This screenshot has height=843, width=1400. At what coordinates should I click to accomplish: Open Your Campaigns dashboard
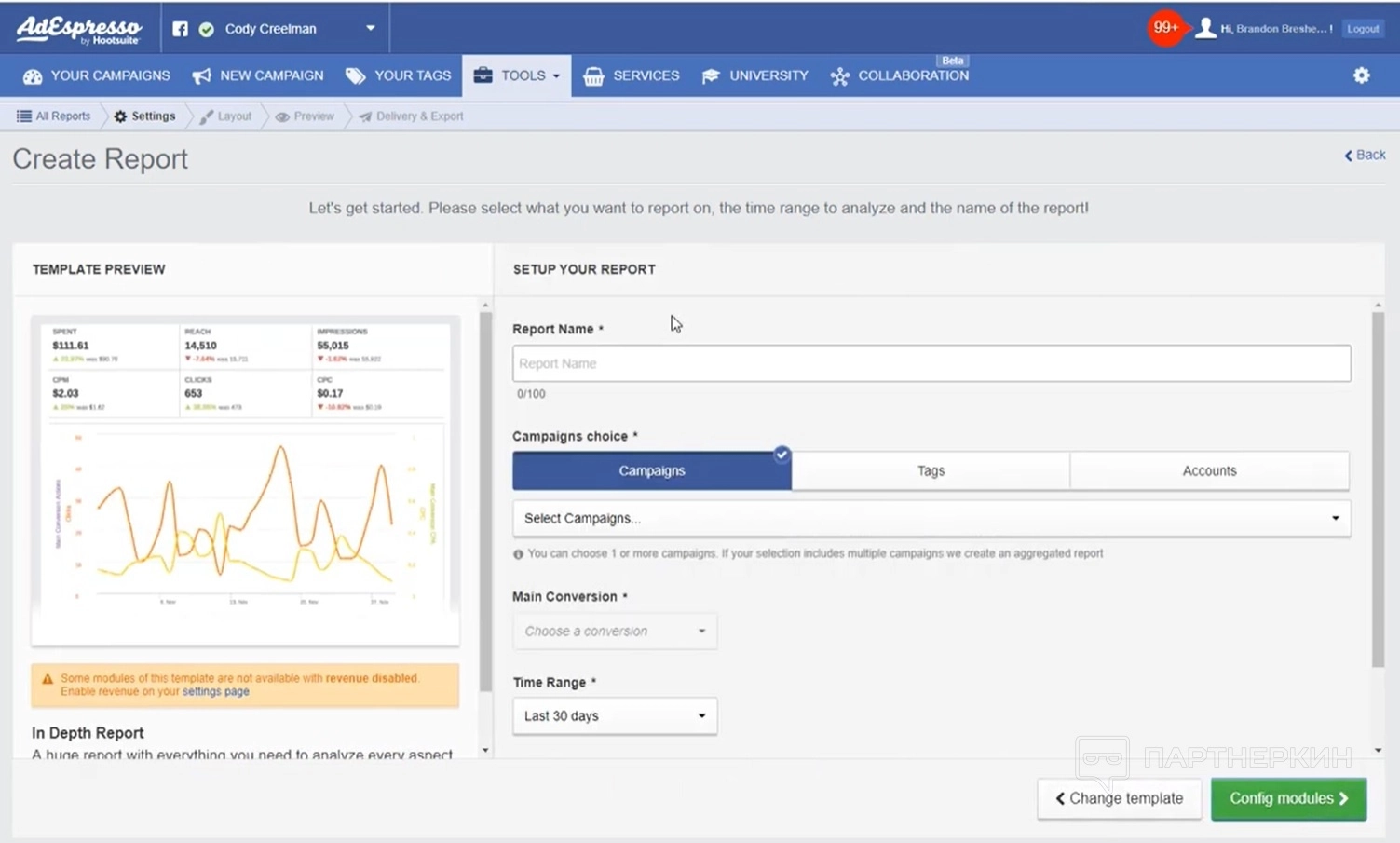coord(97,75)
